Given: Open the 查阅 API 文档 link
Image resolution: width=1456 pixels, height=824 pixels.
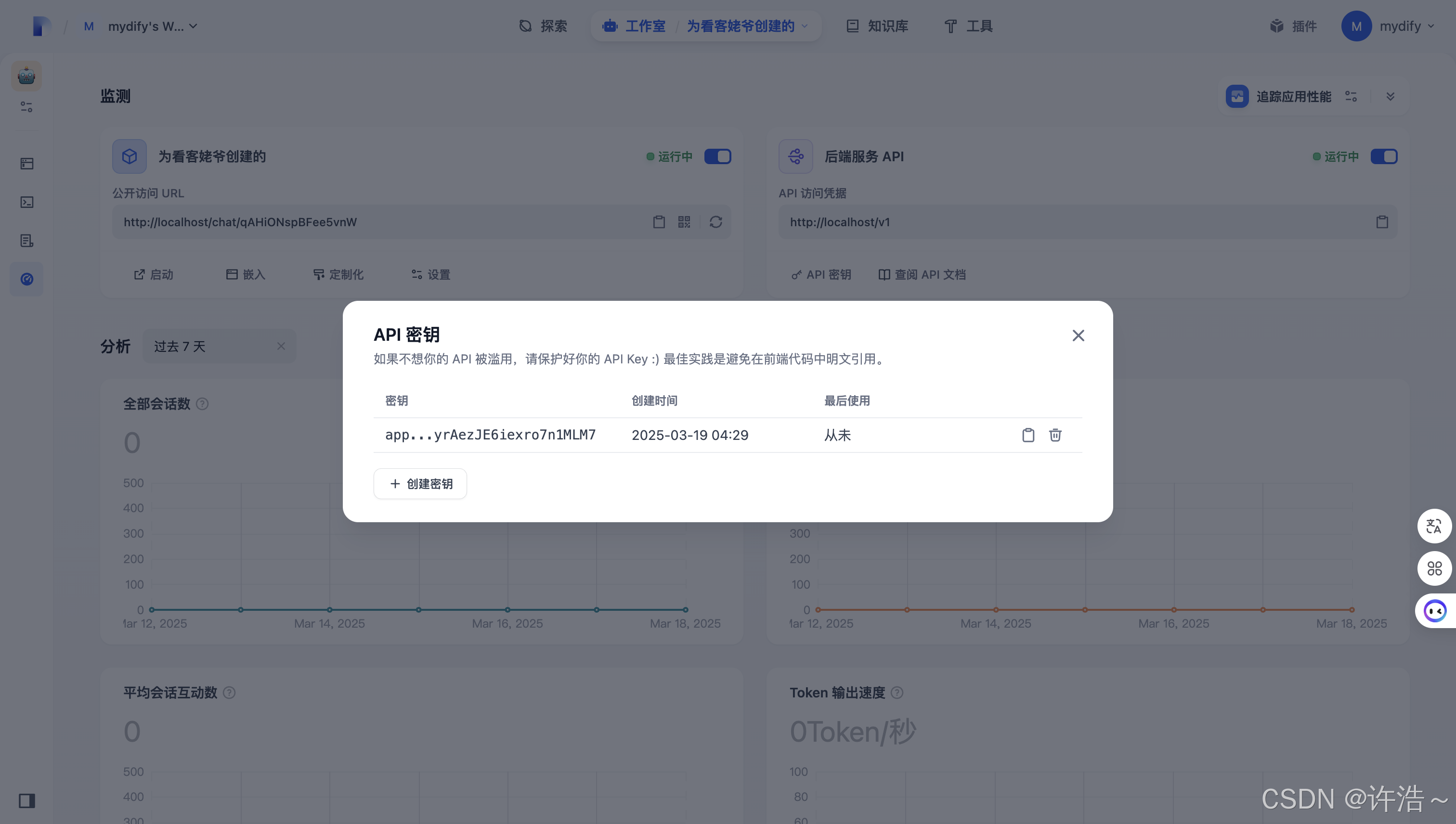Looking at the screenshot, I should 922,274.
